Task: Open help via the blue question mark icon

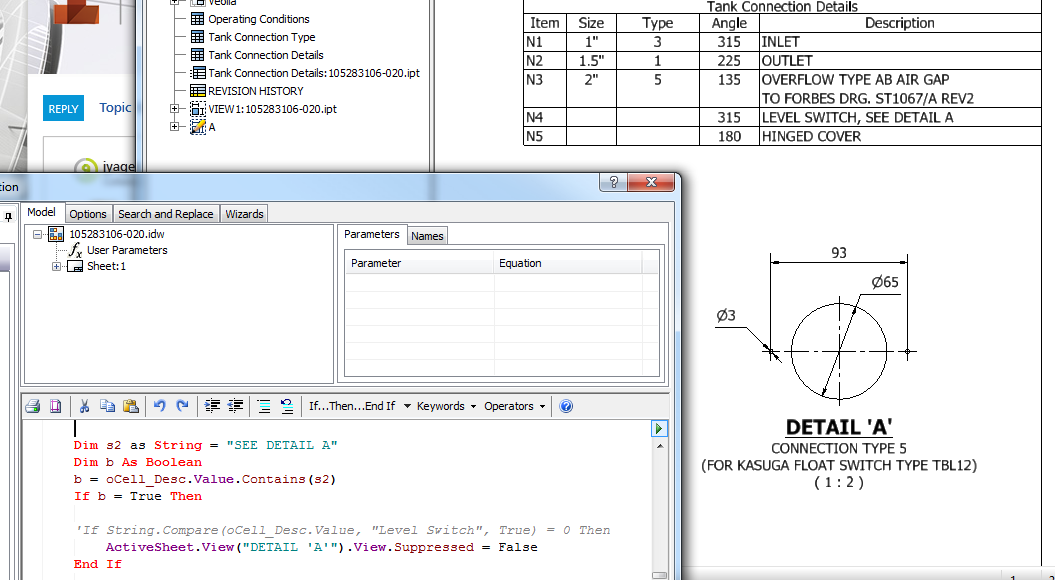Action: tap(564, 406)
